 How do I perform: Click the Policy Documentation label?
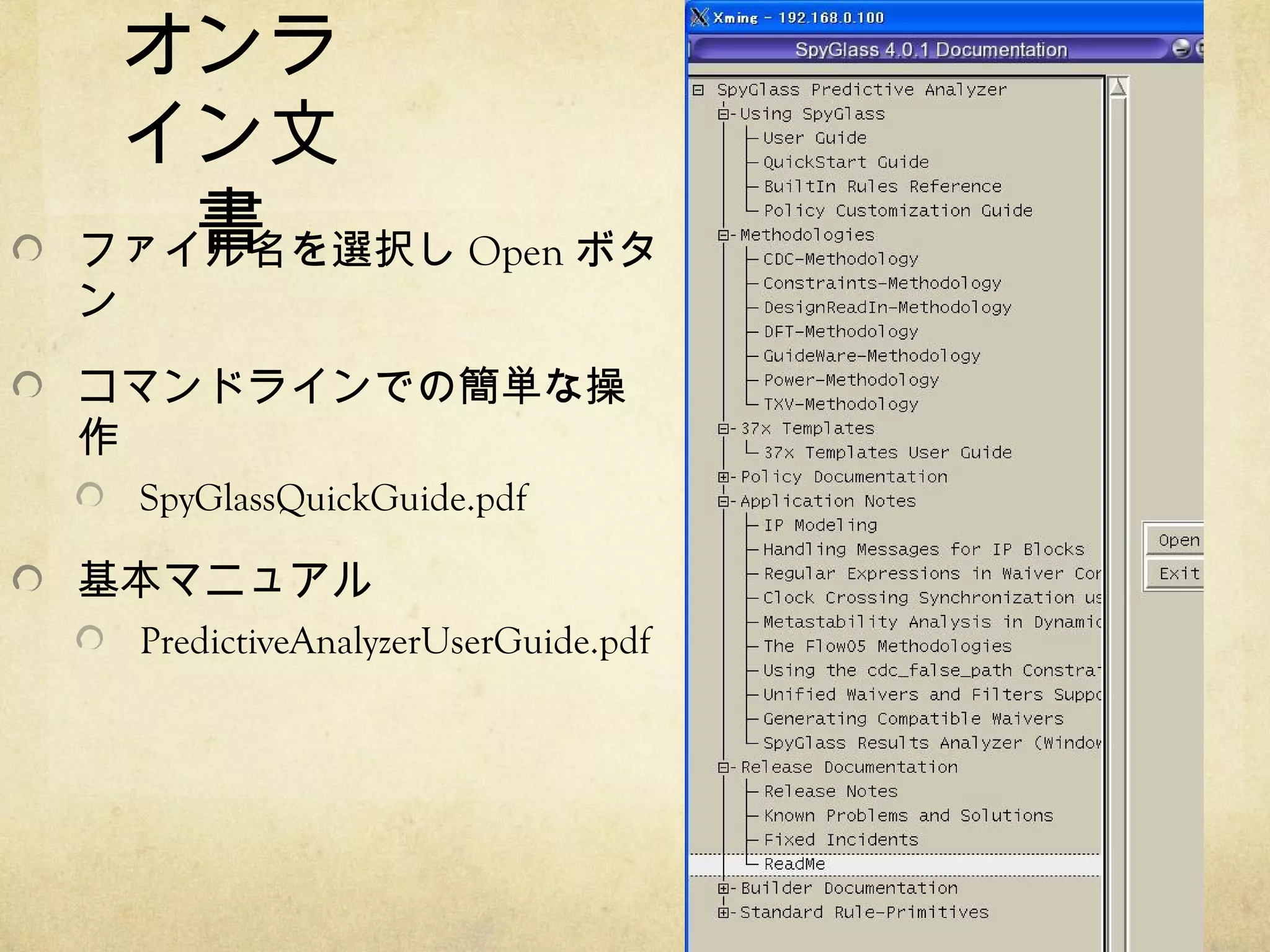[x=844, y=477]
